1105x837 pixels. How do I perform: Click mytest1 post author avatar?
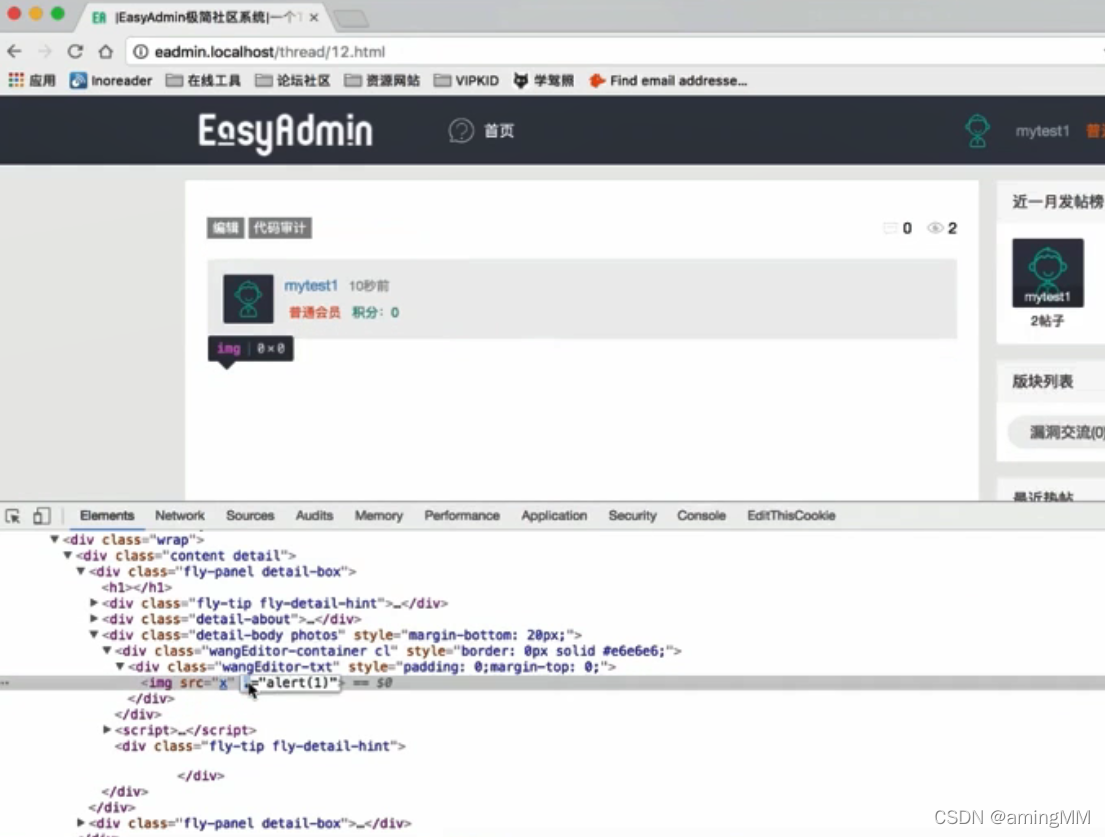248,299
